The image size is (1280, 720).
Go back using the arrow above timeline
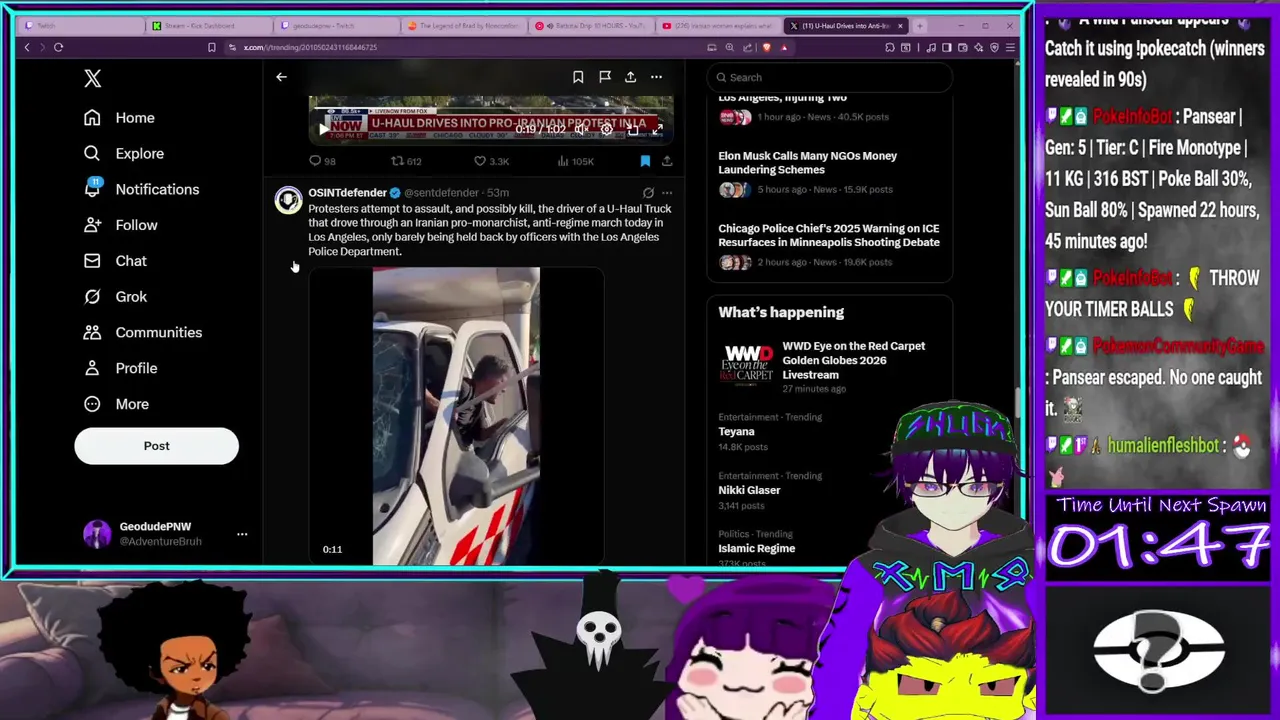(x=281, y=77)
